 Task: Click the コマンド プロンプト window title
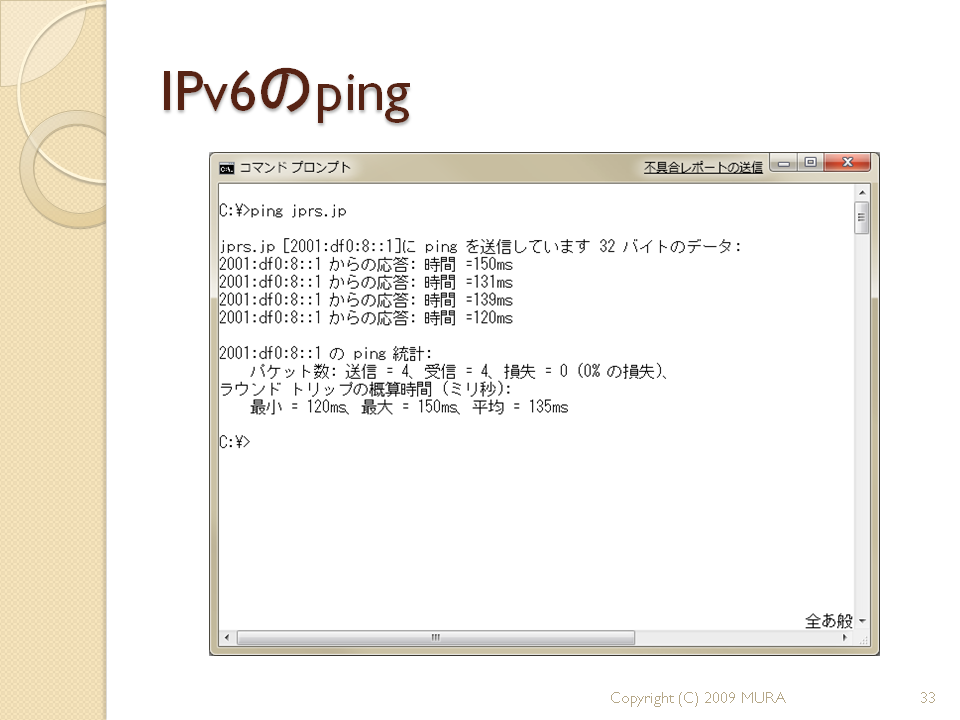(x=295, y=167)
